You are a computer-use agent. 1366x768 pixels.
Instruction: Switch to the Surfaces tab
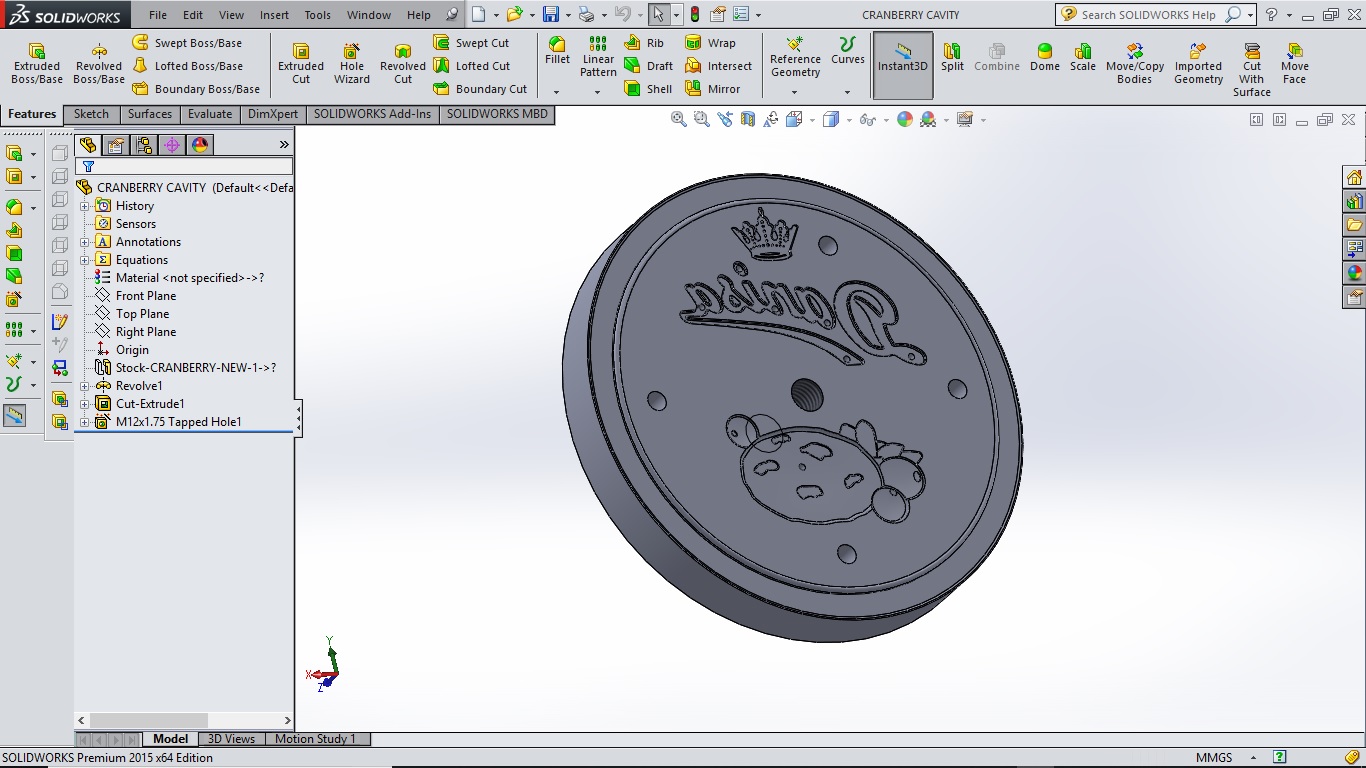(150, 114)
